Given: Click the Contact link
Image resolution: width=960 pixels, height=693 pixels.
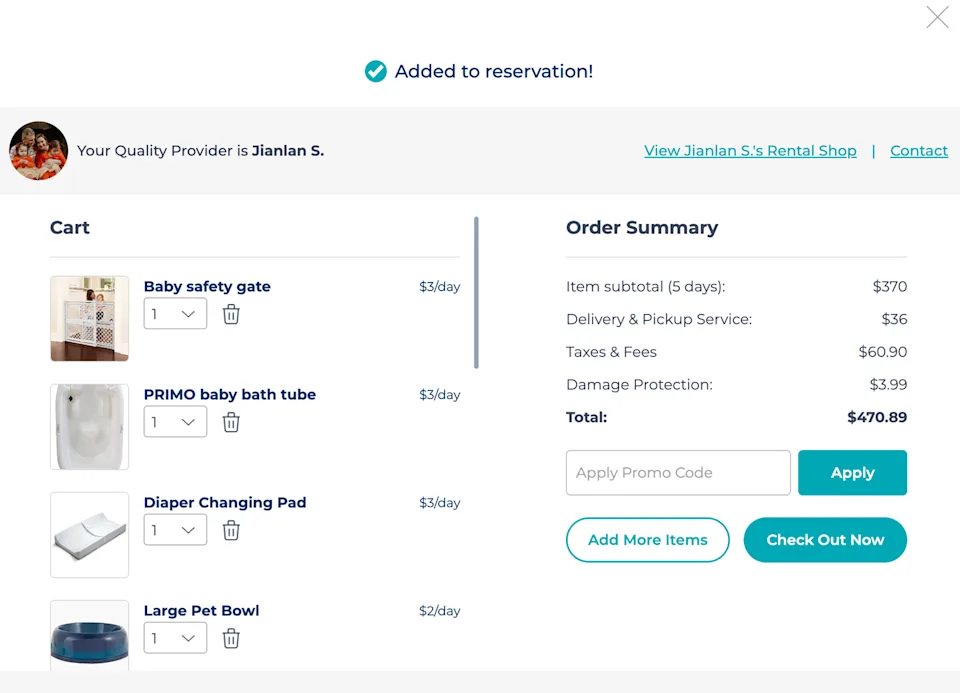Looking at the screenshot, I should click(919, 151).
